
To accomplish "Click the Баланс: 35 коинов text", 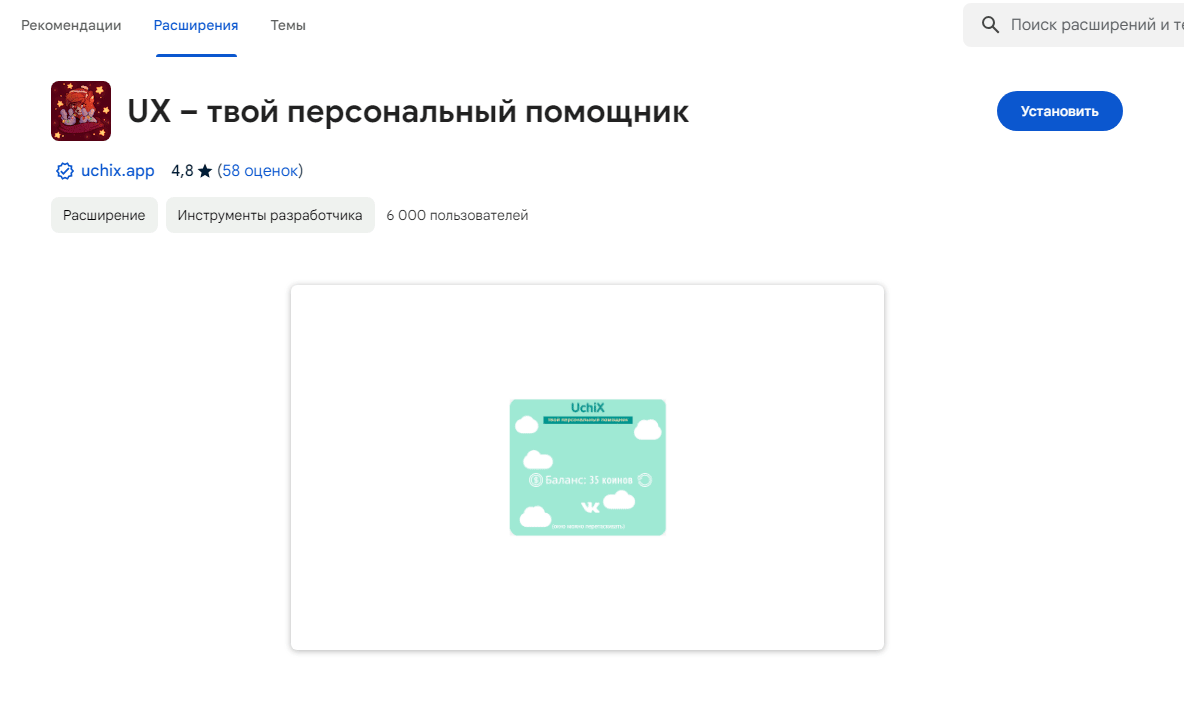I will click(x=589, y=480).
